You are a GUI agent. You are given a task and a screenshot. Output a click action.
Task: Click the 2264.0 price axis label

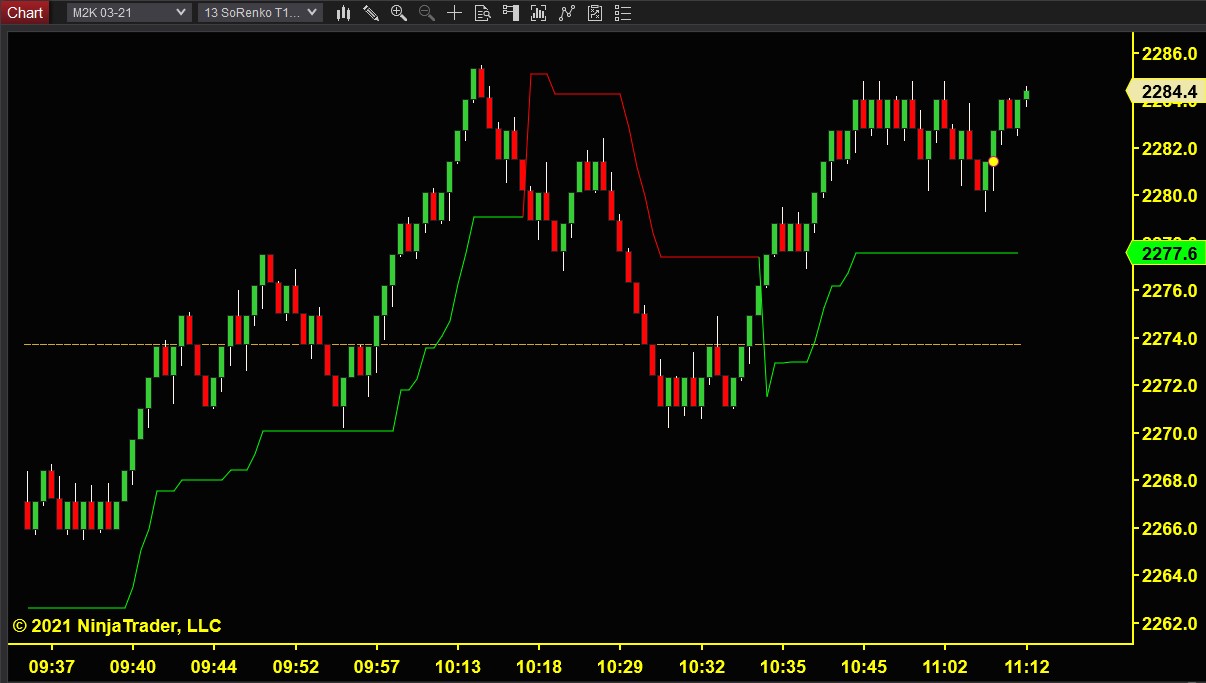pos(1169,575)
